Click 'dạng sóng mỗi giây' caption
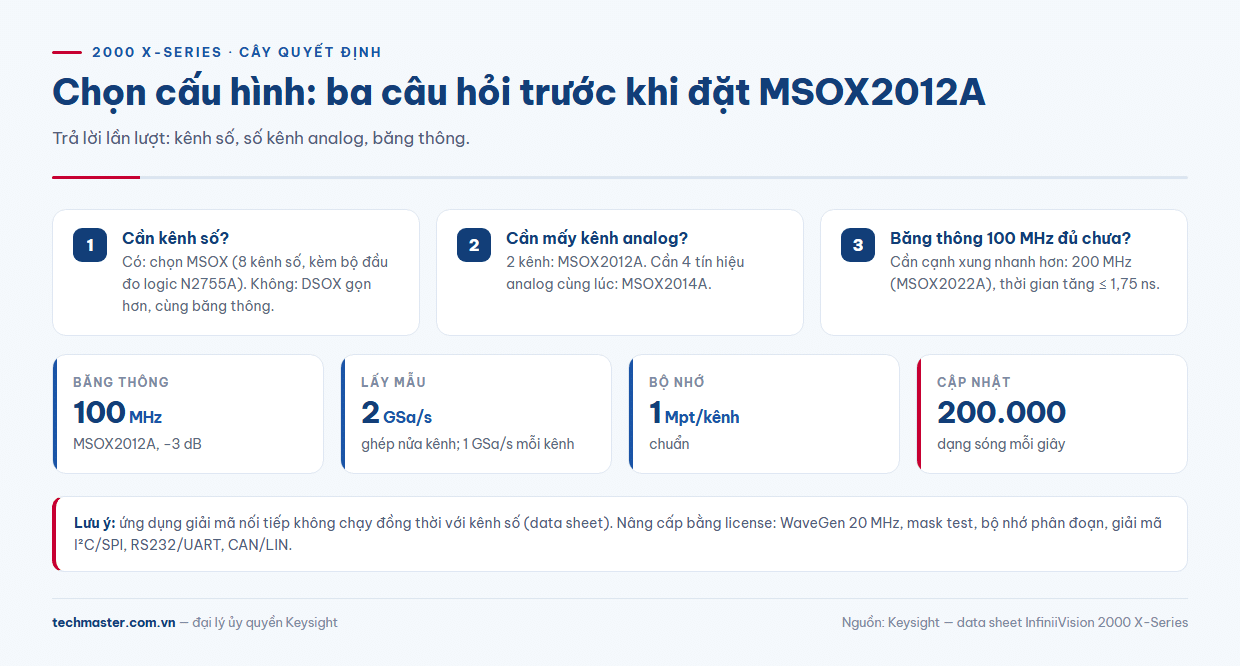The width and height of the screenshot is (1240, 666). click(1001, 444)
